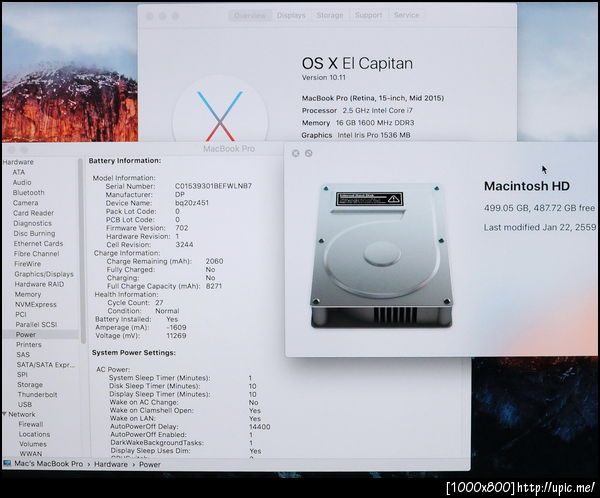Select Graphics/Displays in the sidebar
The image size is (600, 498).
[44, 274]
